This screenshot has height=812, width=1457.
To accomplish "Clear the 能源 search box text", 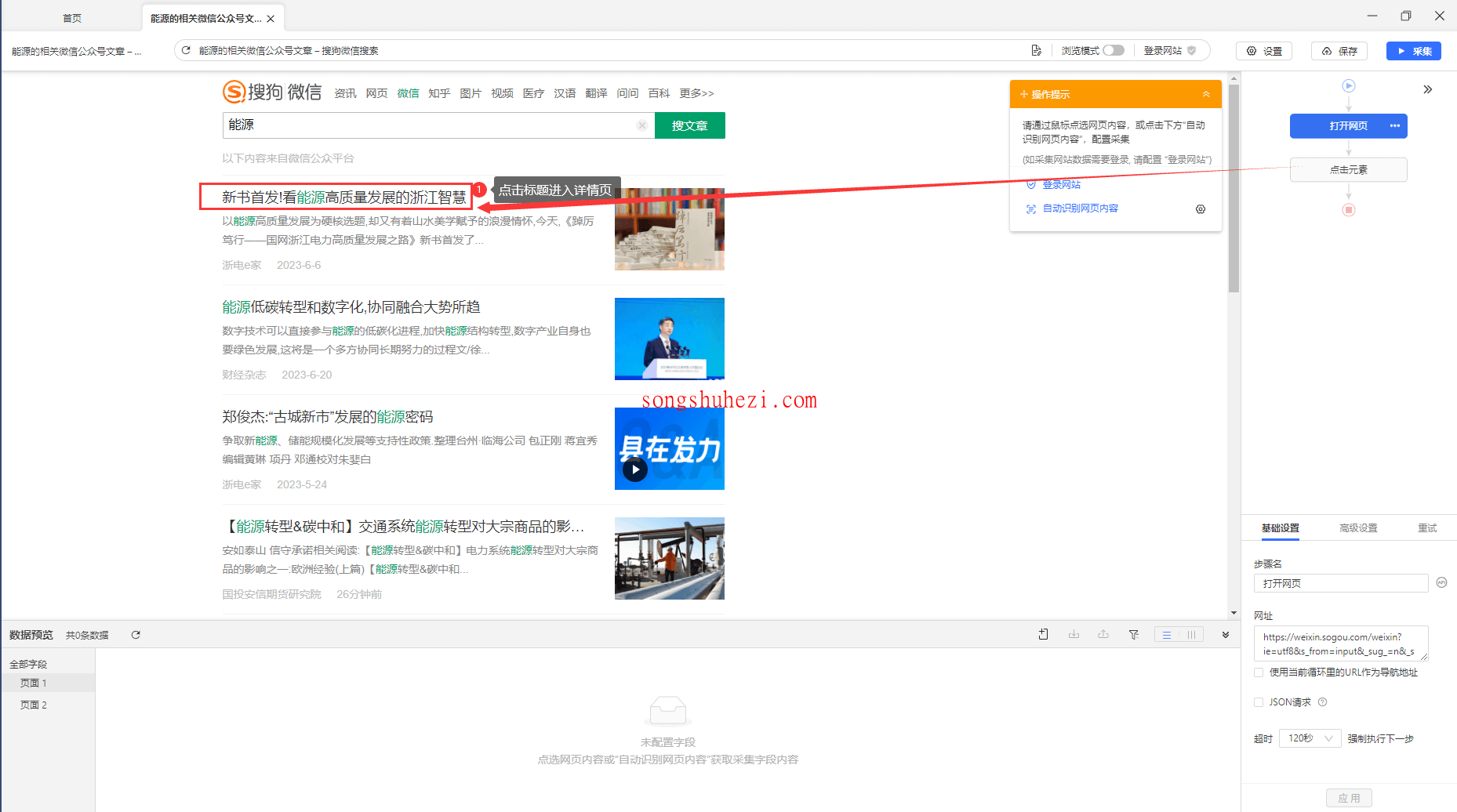I will 641,125.
